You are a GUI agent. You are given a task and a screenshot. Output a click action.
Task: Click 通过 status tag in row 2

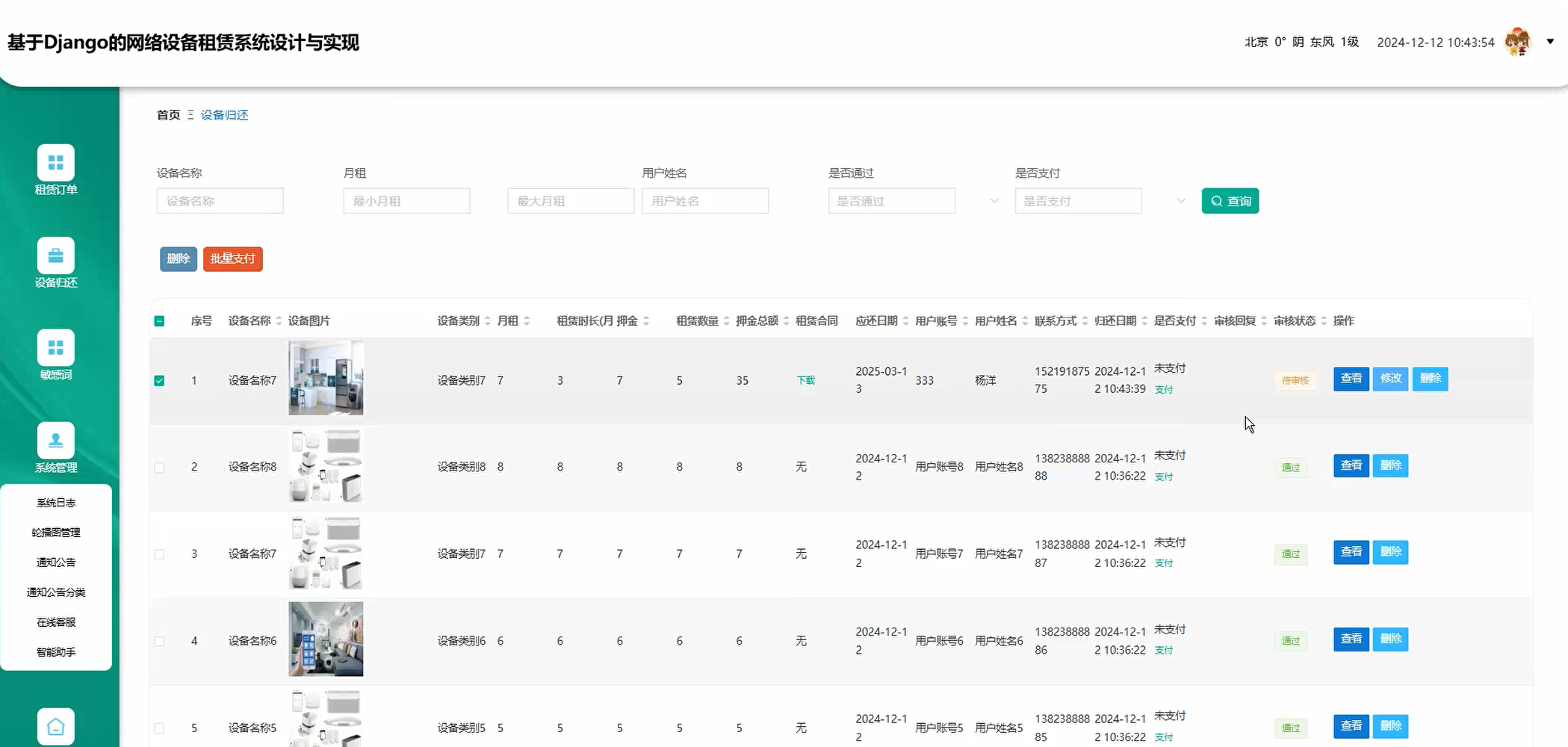click(x=1291, y=468)
